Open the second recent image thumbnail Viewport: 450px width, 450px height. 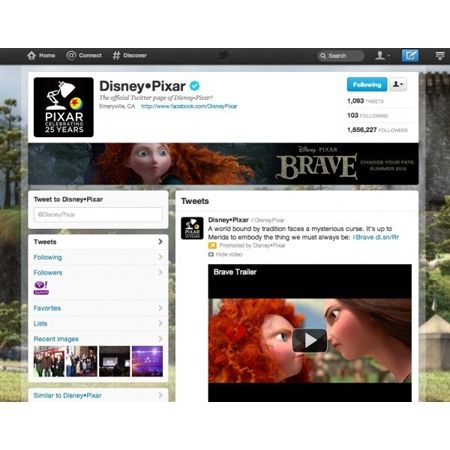(82, 361)
